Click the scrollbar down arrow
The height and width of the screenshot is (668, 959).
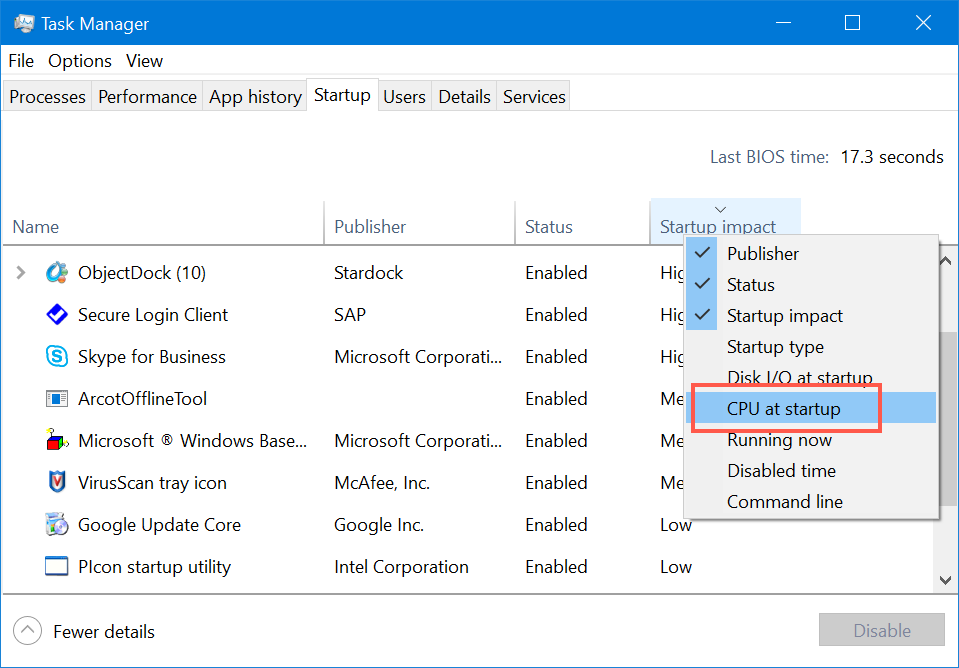pos(944,580)
